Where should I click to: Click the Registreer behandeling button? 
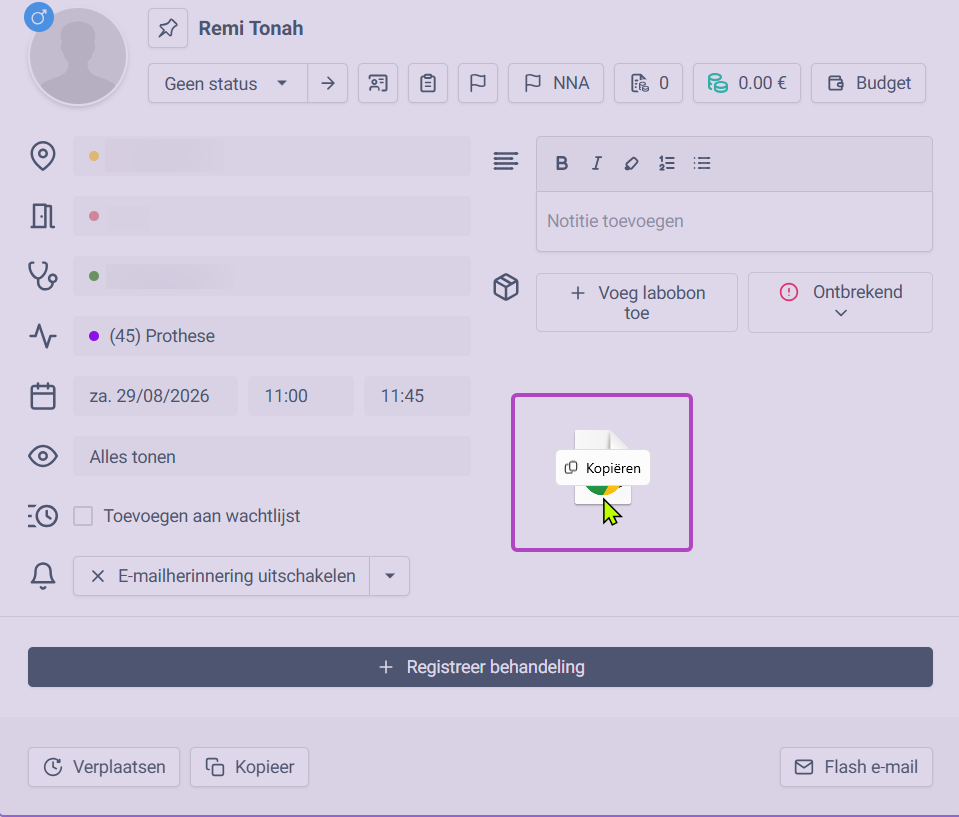pyautogui.click(x=480, y=667)
